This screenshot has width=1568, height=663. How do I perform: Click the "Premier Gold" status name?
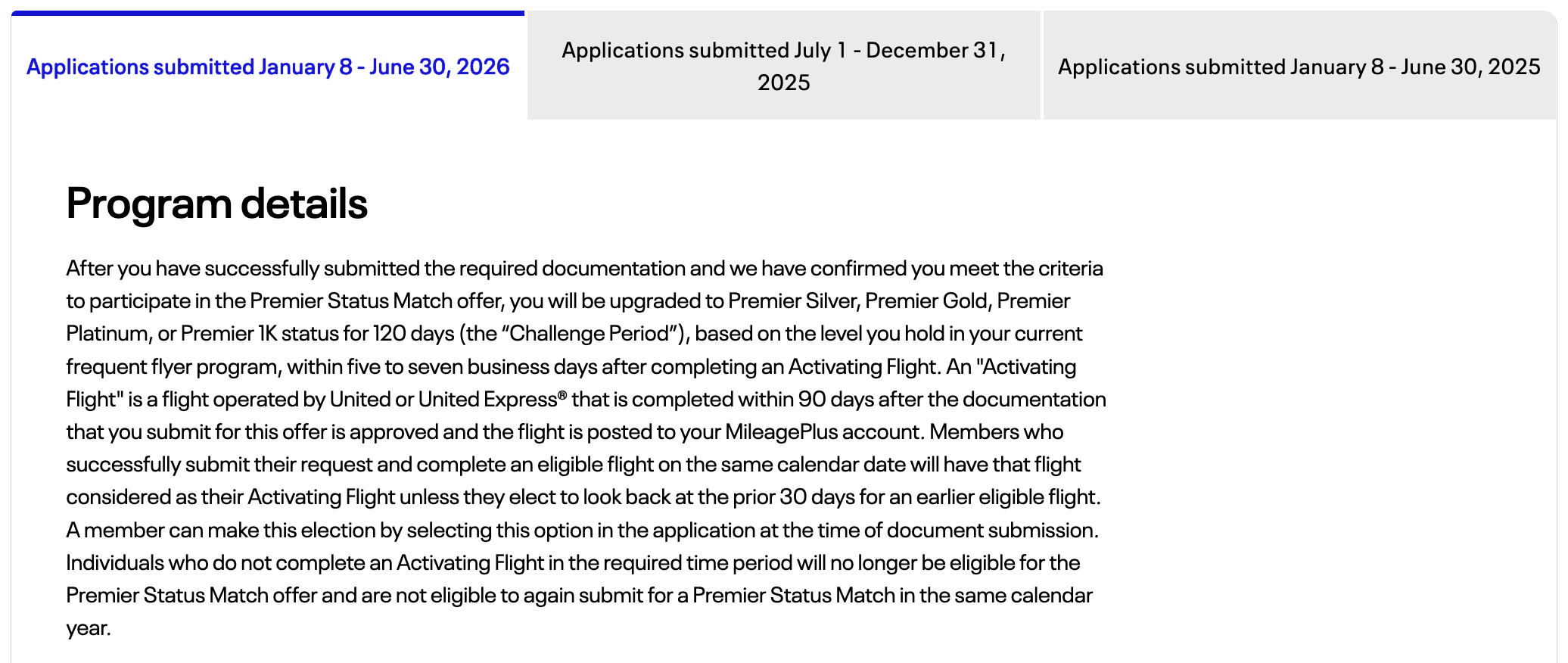(926, 301)
